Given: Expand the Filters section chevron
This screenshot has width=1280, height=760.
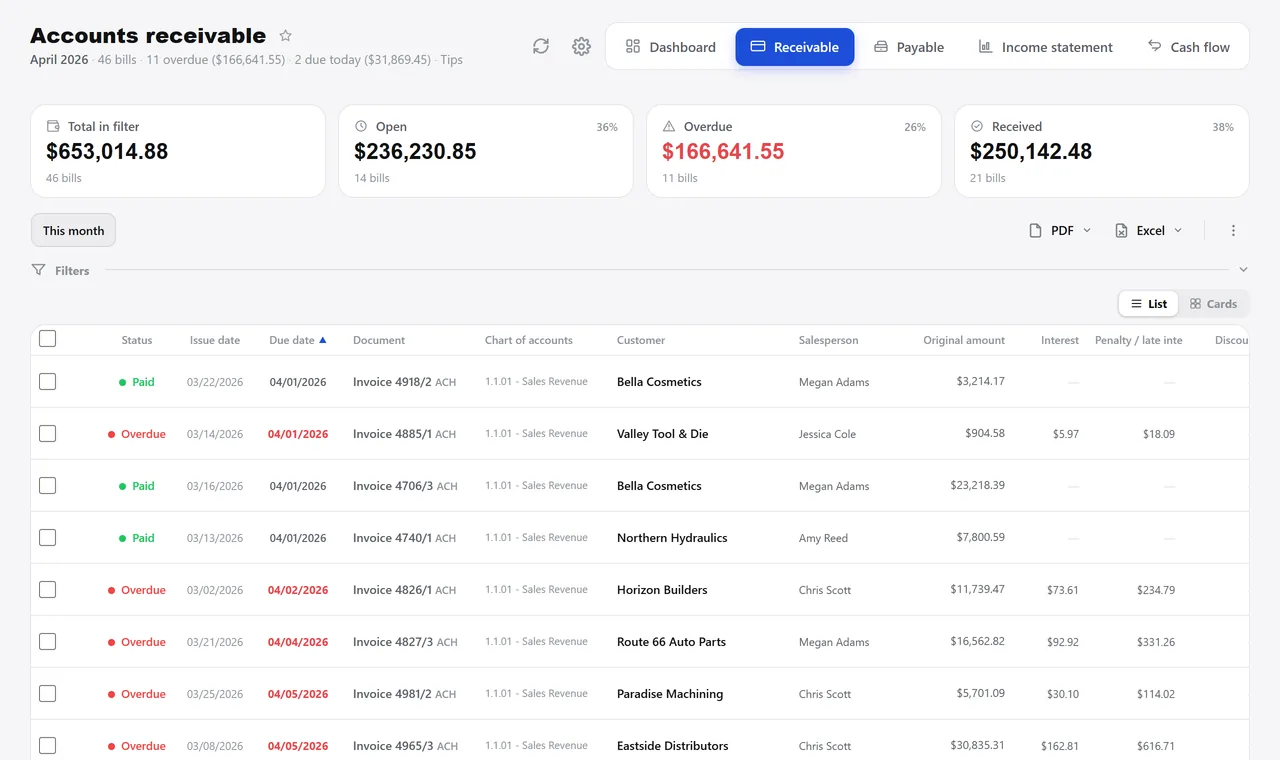Looking at the screenshot, I should point(1243,270).
